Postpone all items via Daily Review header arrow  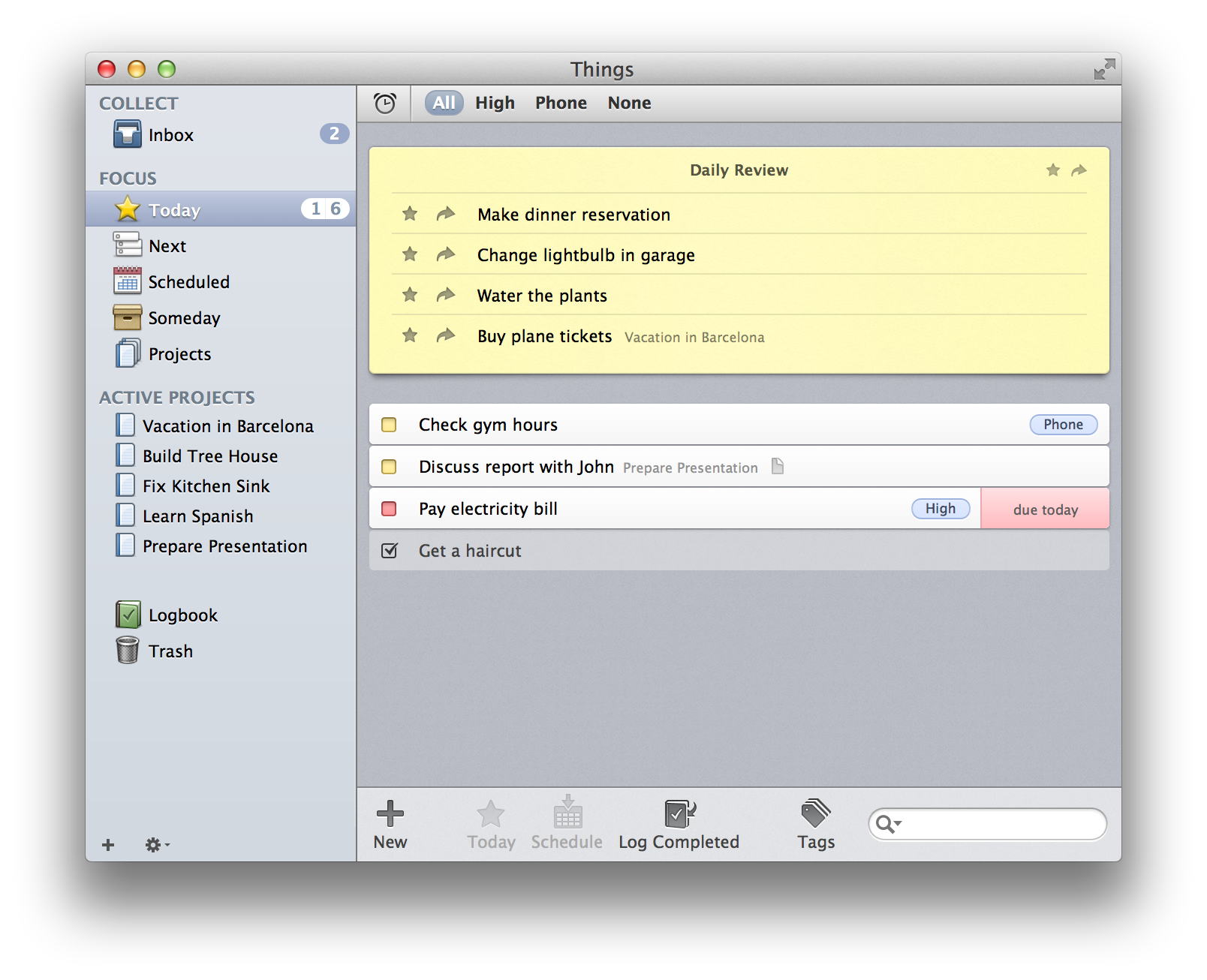click(x=1079, y=170)
